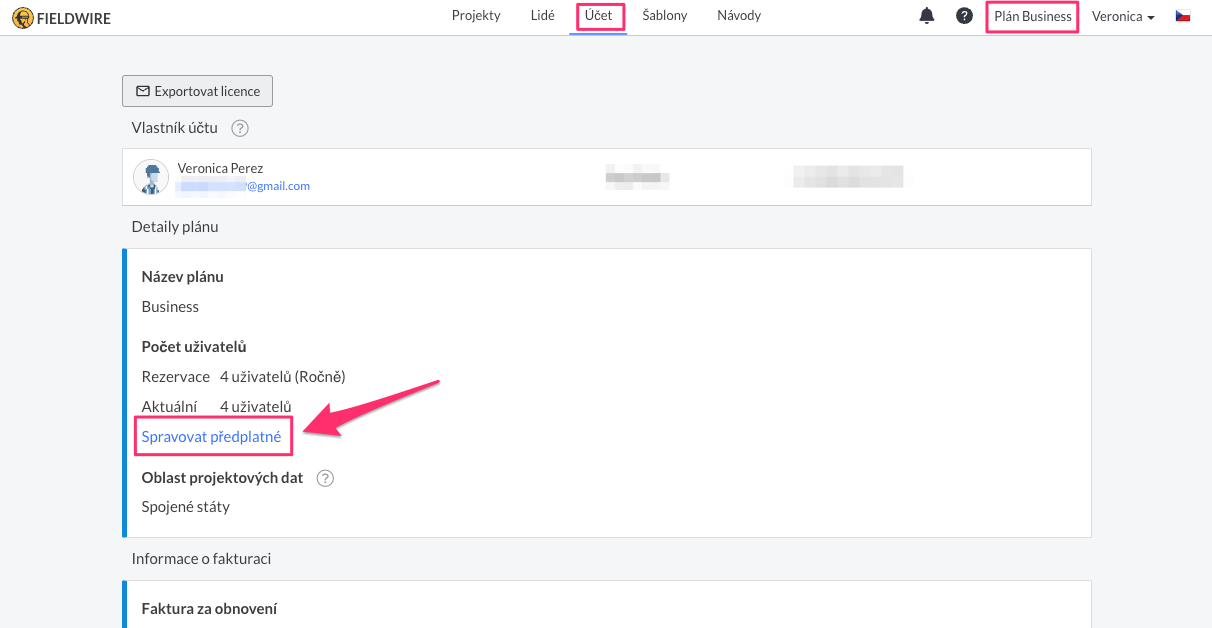The height and width of the screenshot is (628, 1212).
Task: Open the Veronica user dropdown menu
Action: pos(1123,16)
